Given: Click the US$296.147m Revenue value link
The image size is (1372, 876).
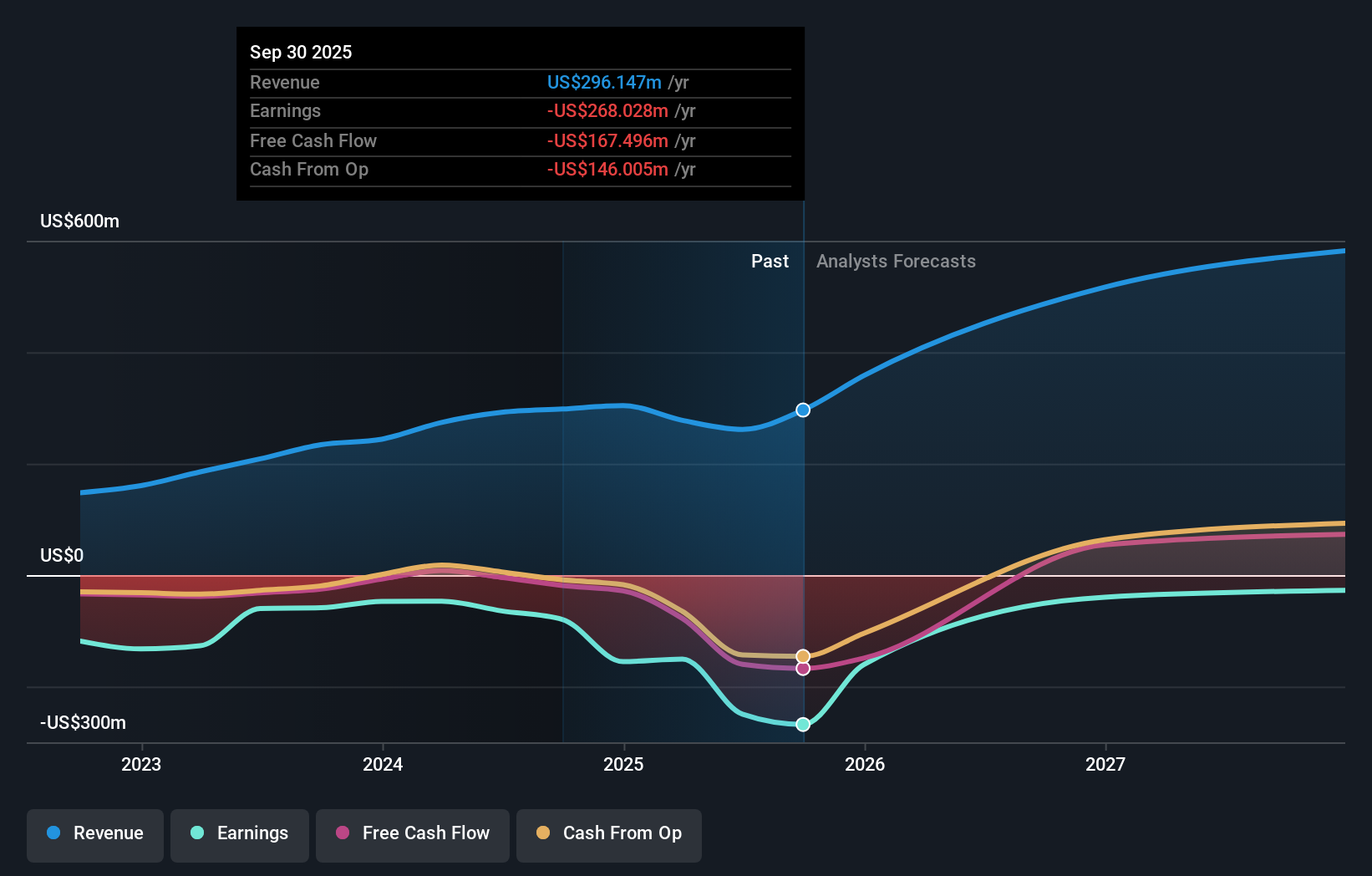Looking at the screenshot, I should click(x=604, y=82).
